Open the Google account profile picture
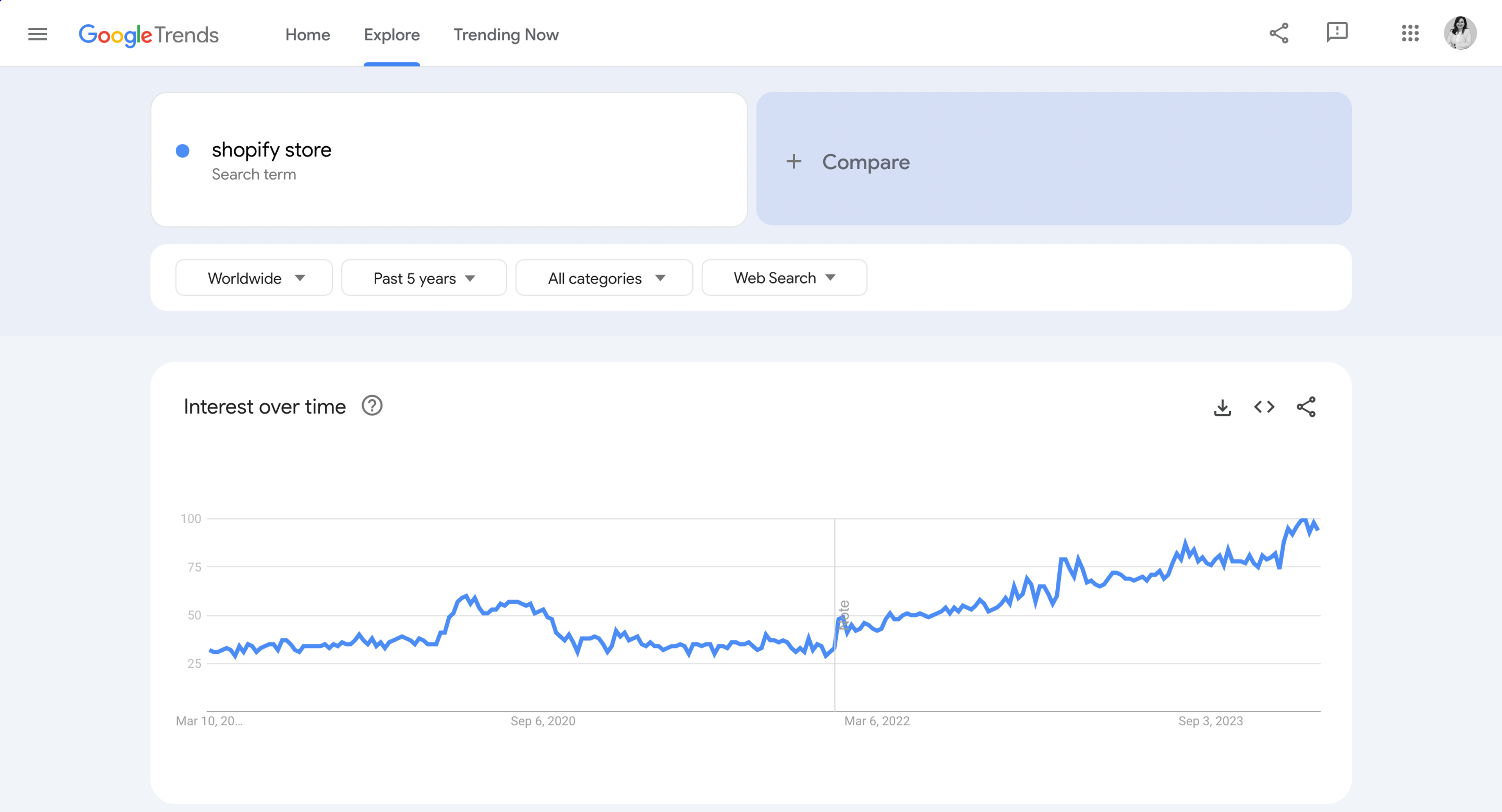The width and height of the screenshot is (1502, 812). 1460,33
